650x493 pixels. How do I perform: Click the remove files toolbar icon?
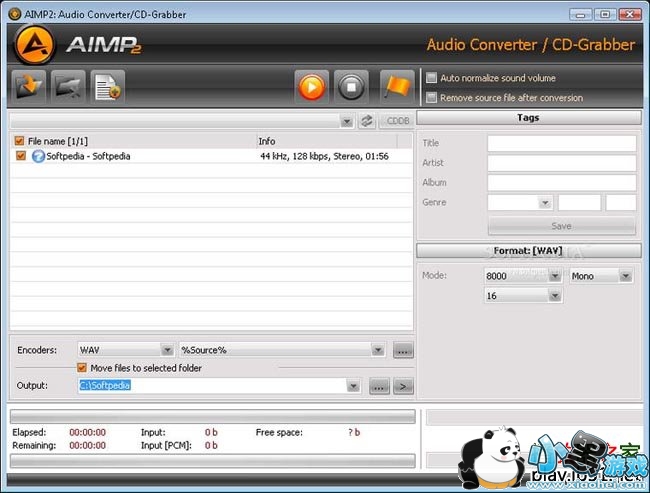(x=68, y=88)
